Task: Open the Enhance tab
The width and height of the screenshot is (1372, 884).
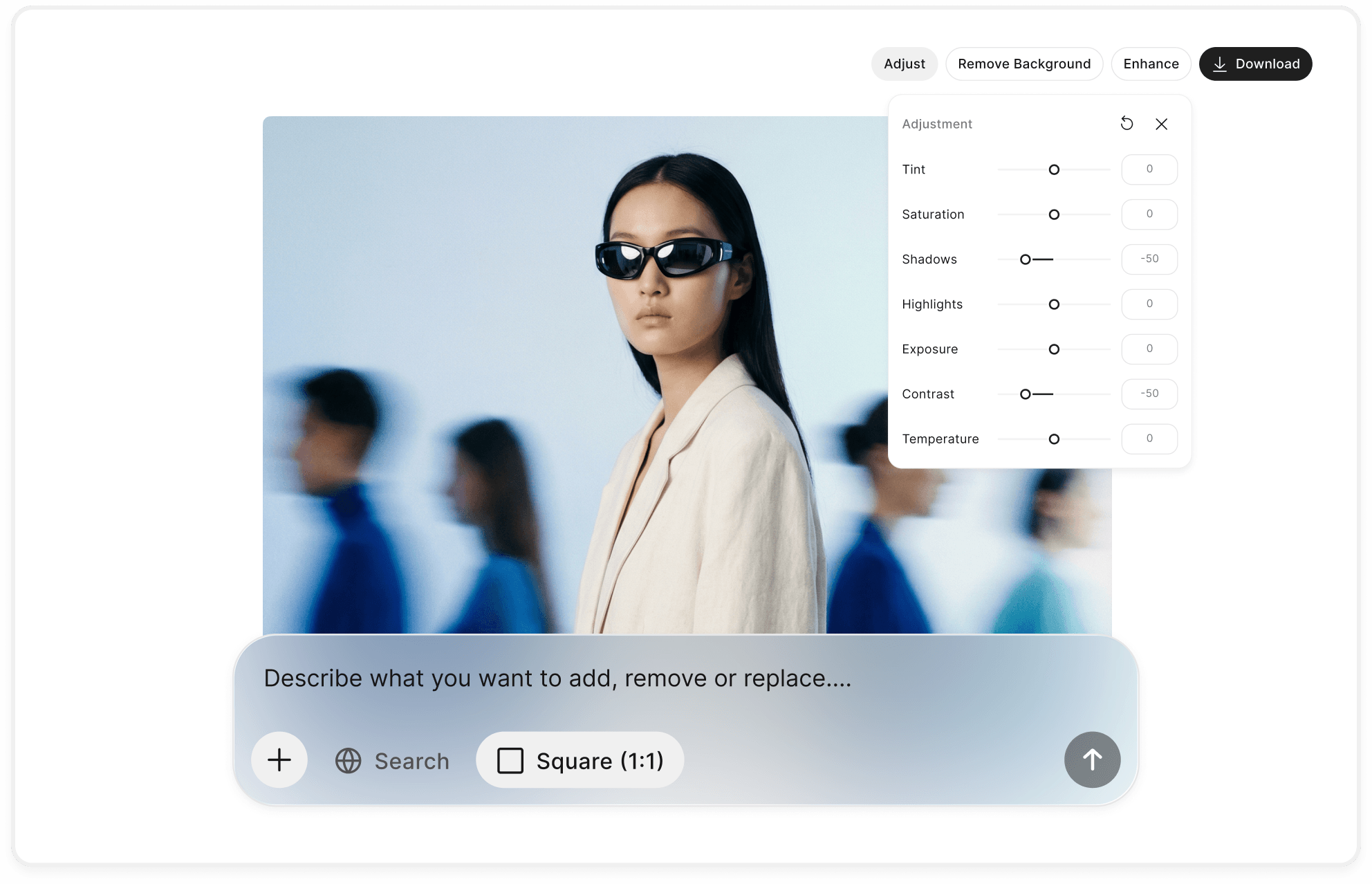Action: [x=1151, y=64]
